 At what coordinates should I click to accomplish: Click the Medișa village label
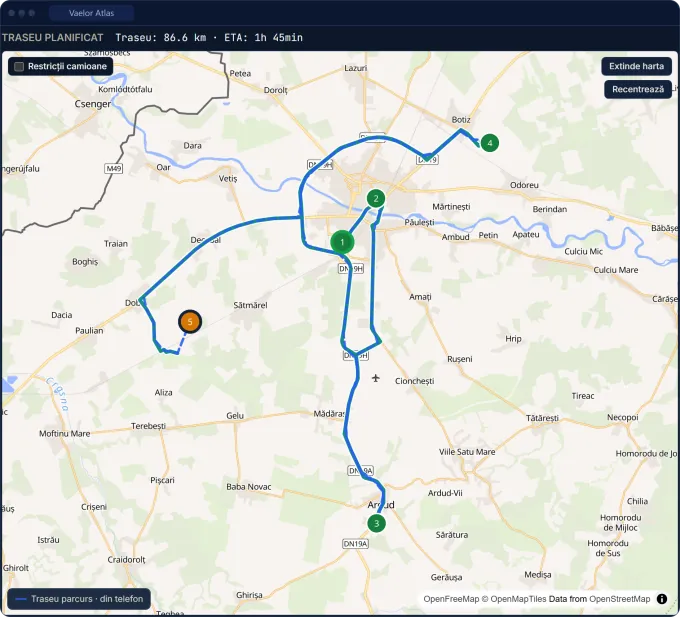tap(537, 575)
